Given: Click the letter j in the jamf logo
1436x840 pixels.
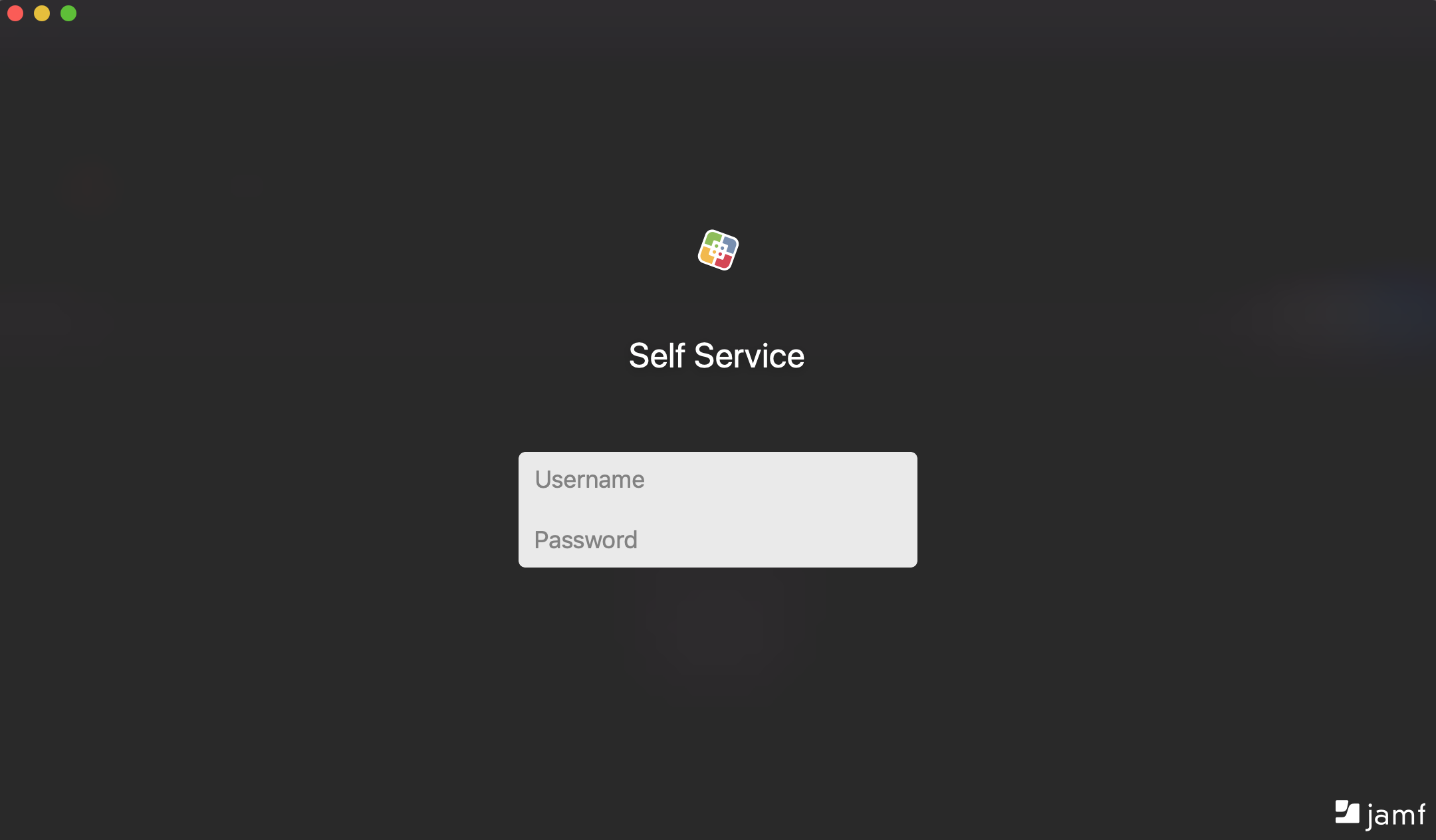Looking at the screenshot, I should point(1371,817).
